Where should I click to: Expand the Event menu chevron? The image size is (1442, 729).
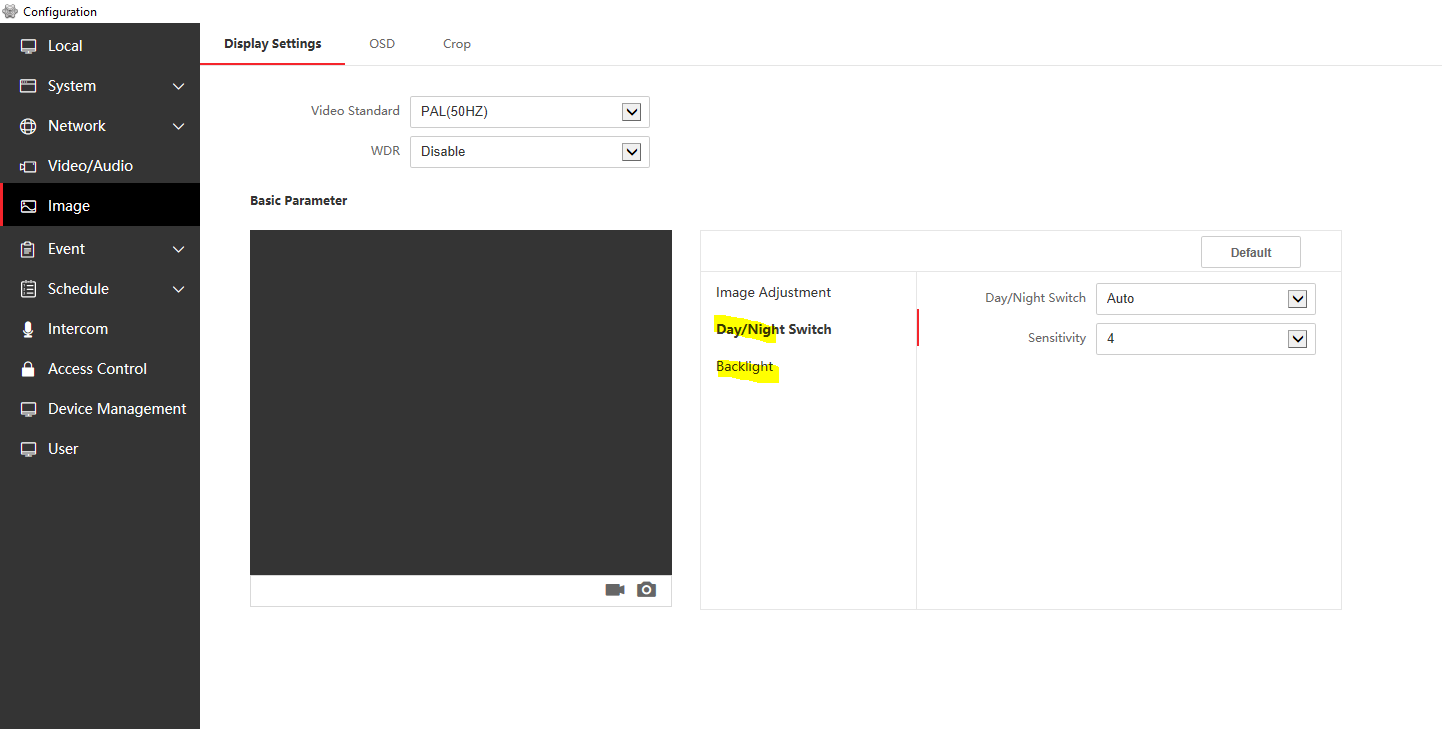(179, 249)
